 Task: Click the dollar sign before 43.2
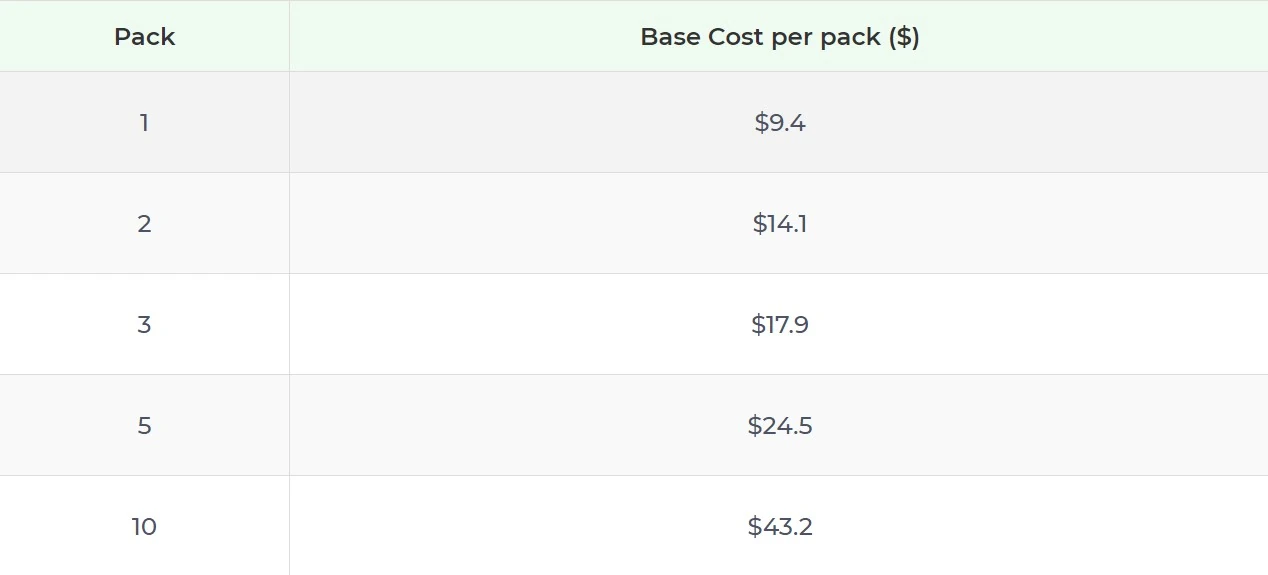click(754, 527)
